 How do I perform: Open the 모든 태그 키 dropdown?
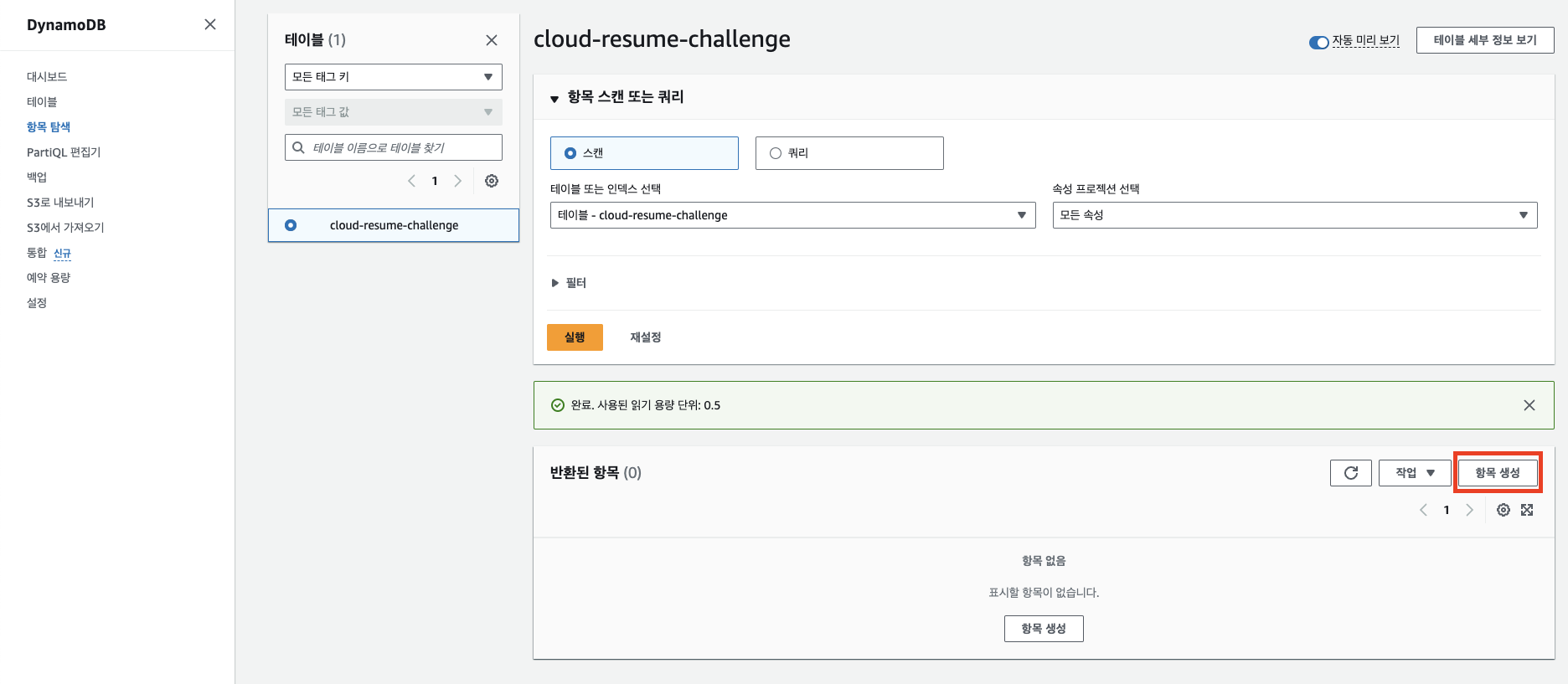point(394,77)
